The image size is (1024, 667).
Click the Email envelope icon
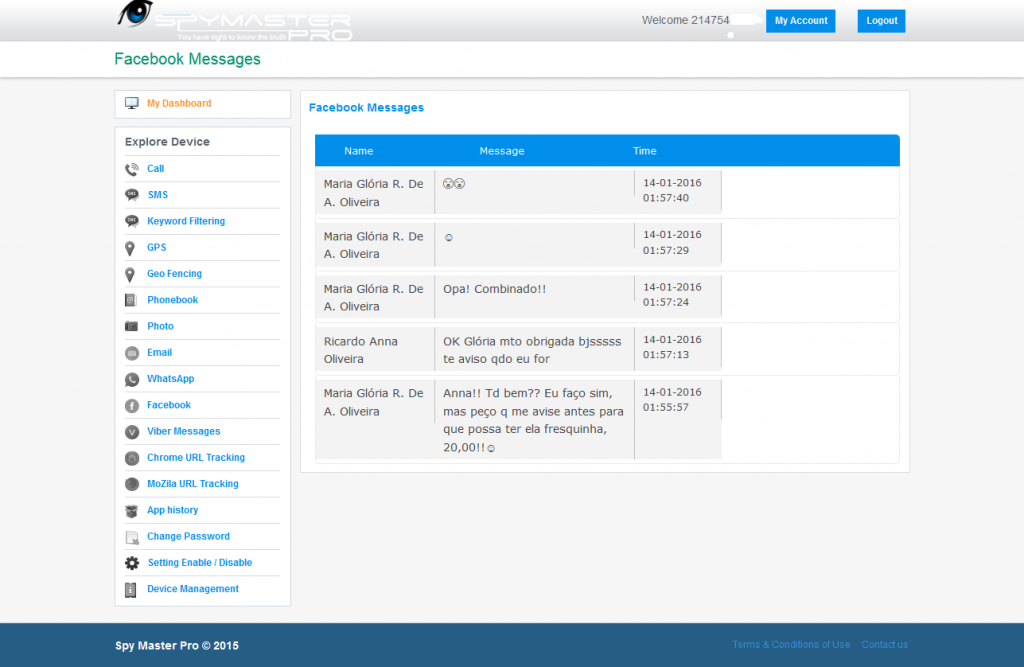132,353
